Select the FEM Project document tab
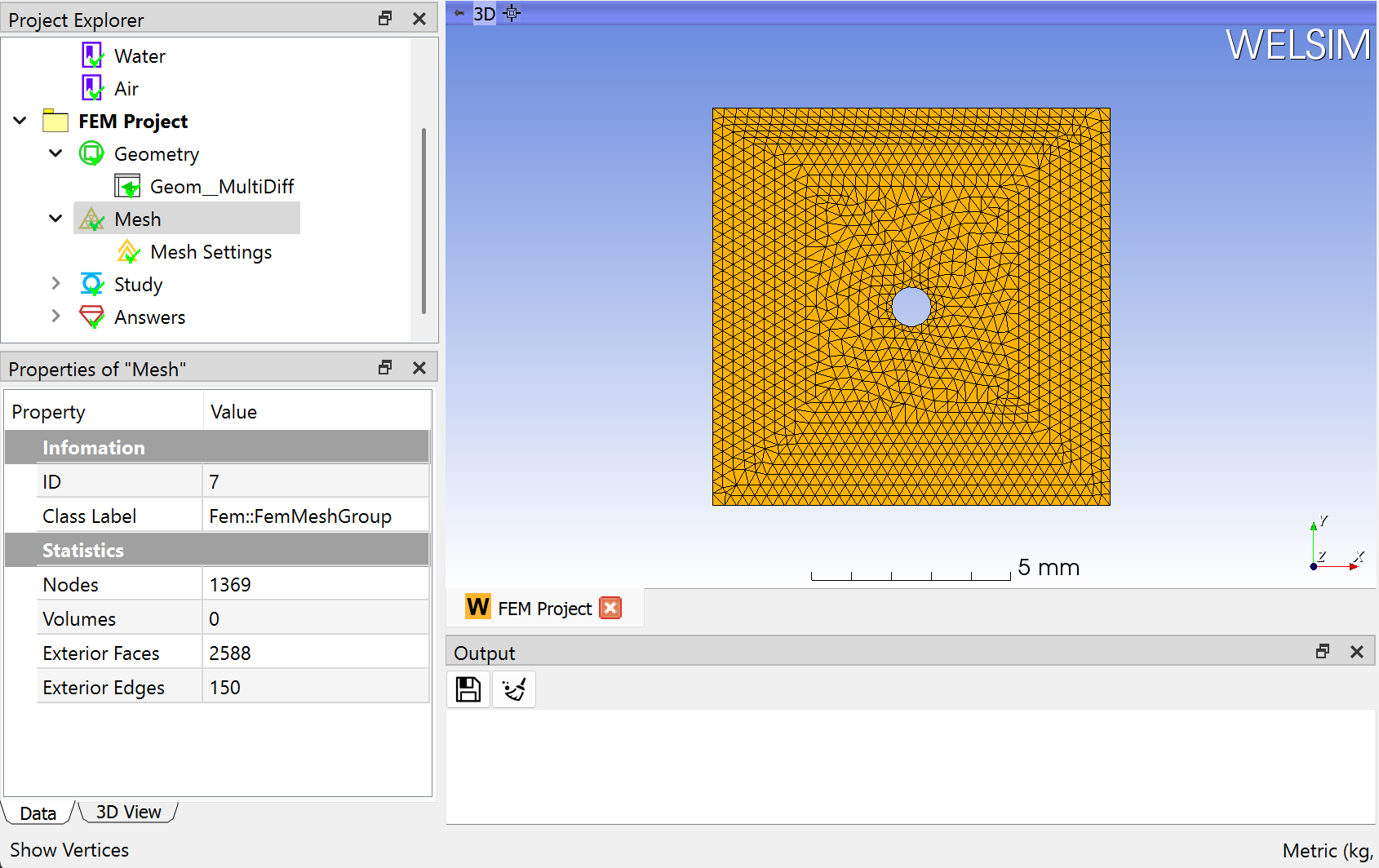The image size is (1379, 868). (544, 609)
